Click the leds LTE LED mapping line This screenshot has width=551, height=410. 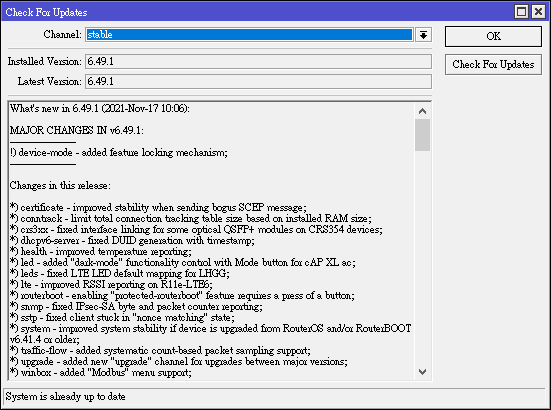[119, 273]
